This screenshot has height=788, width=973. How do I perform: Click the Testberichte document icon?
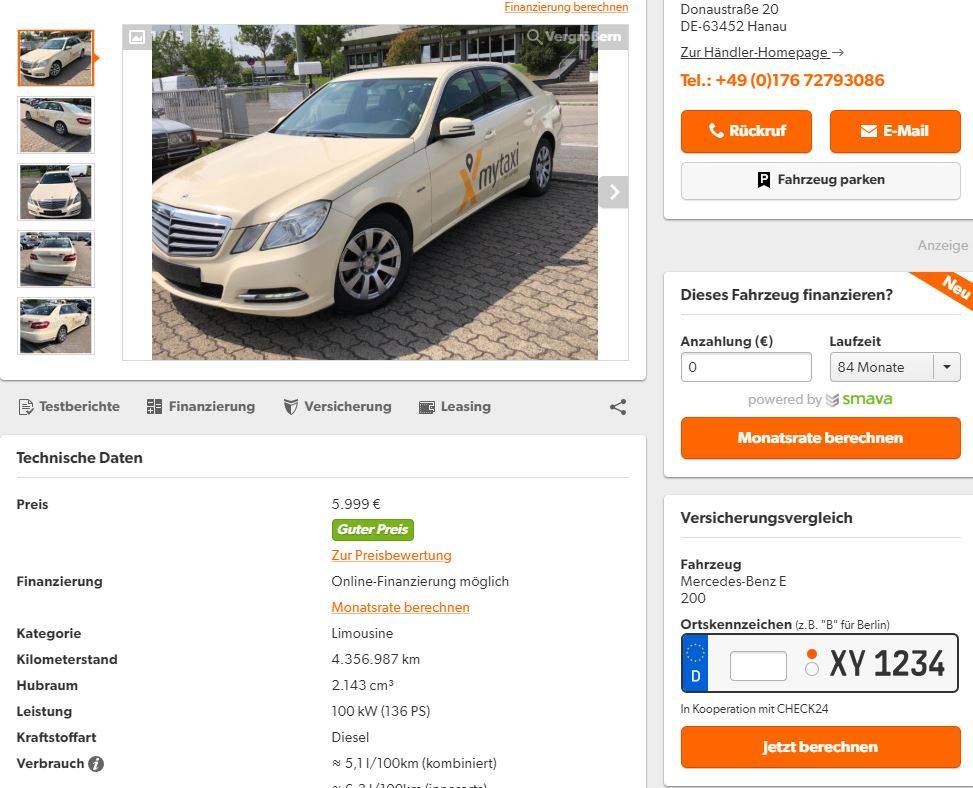[26, 407]
